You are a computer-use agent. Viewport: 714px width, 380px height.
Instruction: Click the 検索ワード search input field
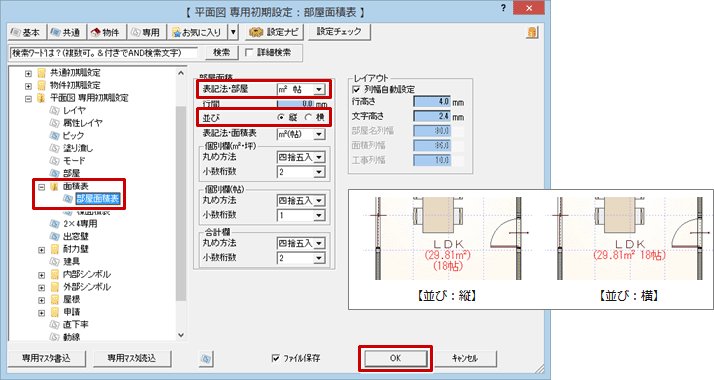tap(104, 53)
